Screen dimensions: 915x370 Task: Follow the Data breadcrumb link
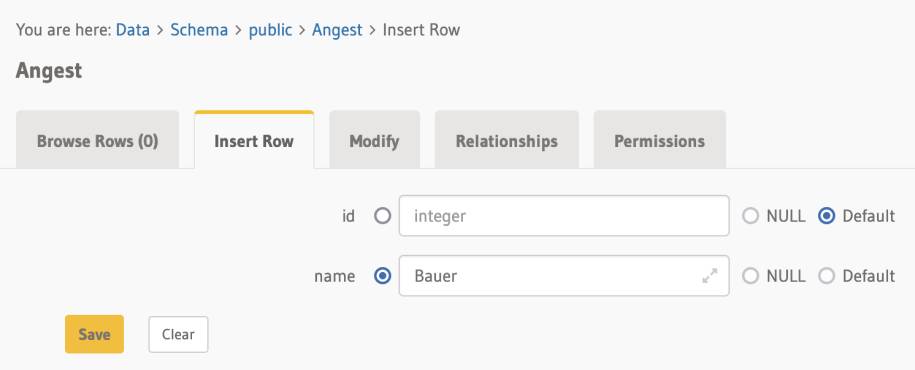coord(133,30)
